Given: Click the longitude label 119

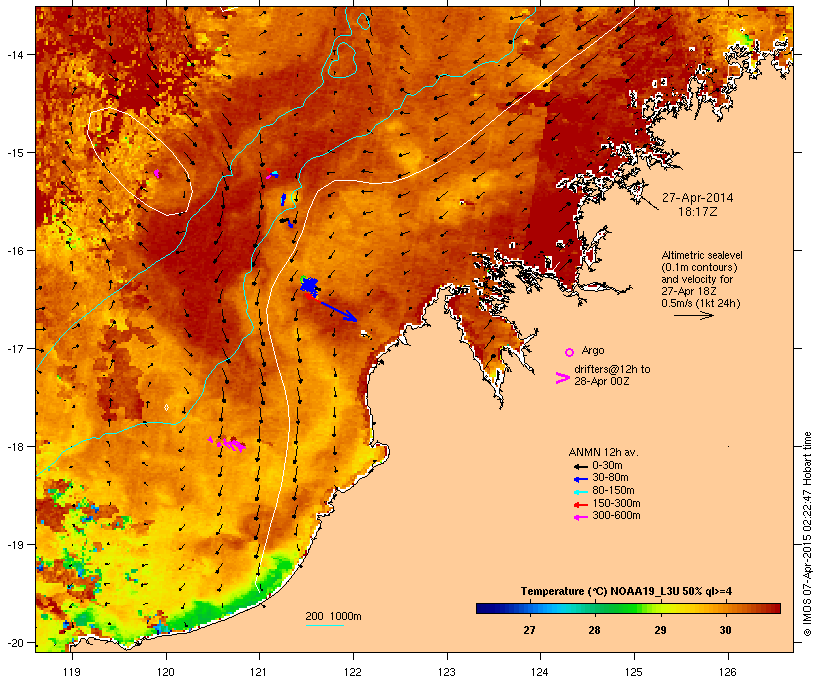Looking at the screenshot, I should [x=72, y=672].
